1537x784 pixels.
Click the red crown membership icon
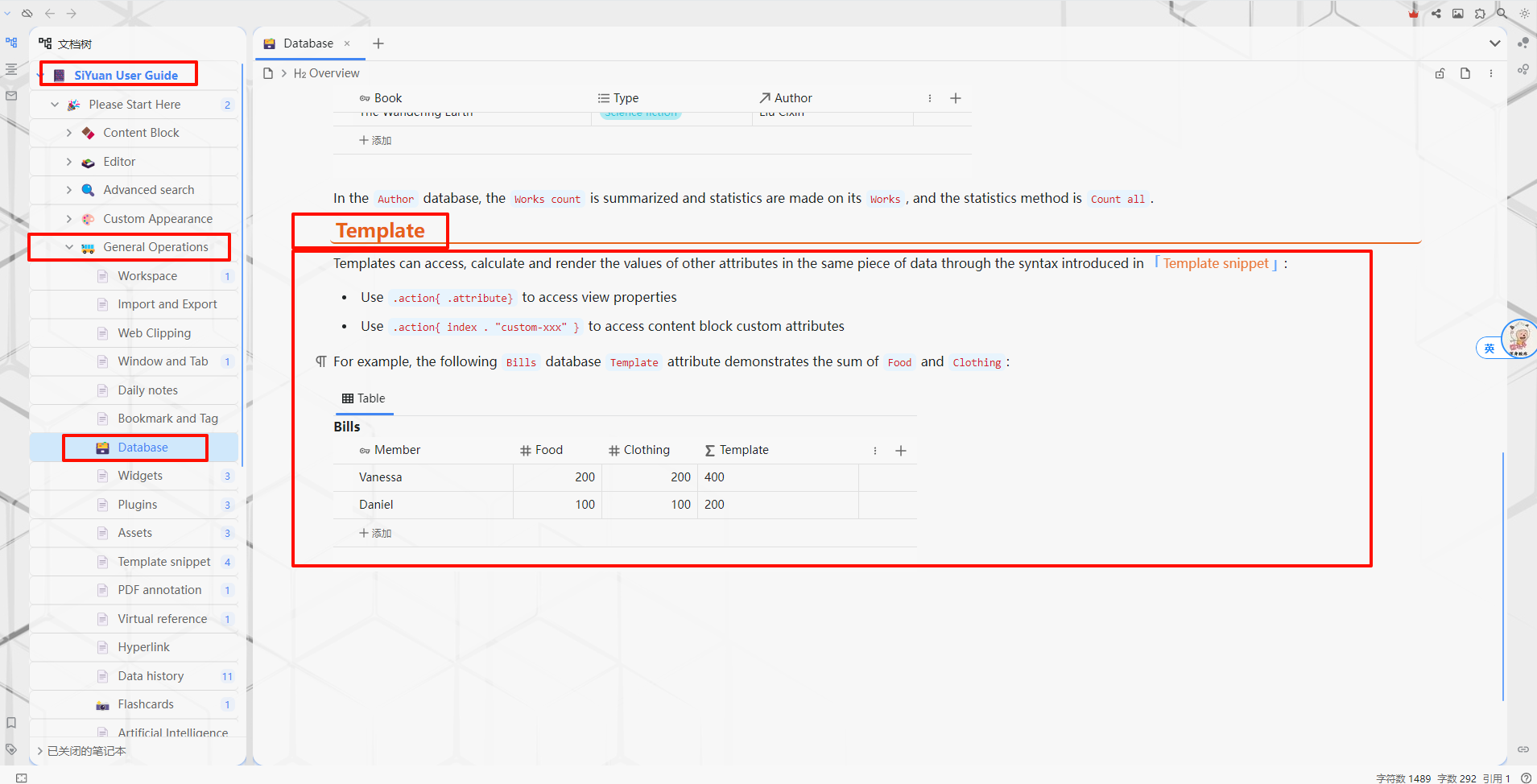pos(1413,14)
